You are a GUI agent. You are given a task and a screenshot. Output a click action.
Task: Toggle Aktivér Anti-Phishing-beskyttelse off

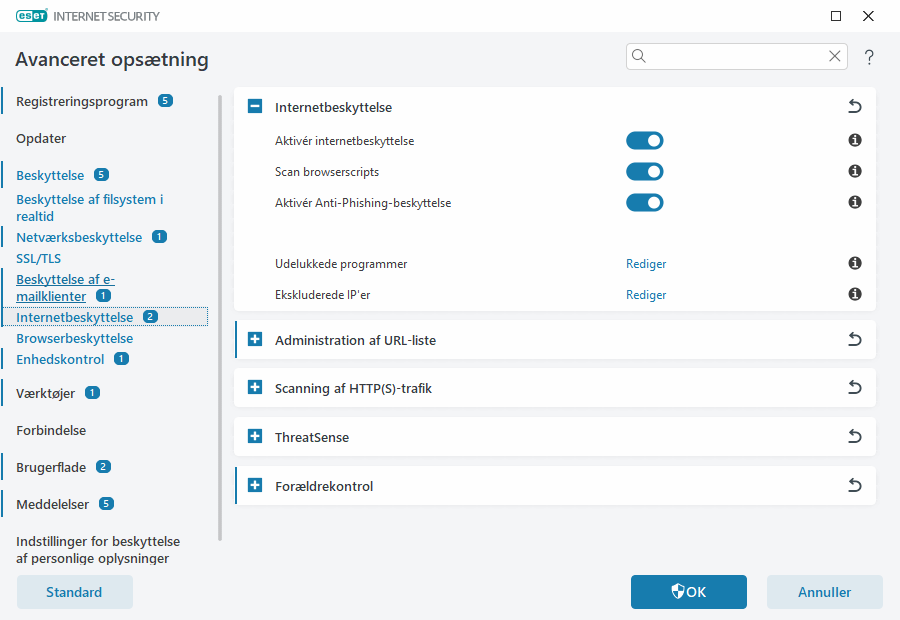tap(645, 203)
